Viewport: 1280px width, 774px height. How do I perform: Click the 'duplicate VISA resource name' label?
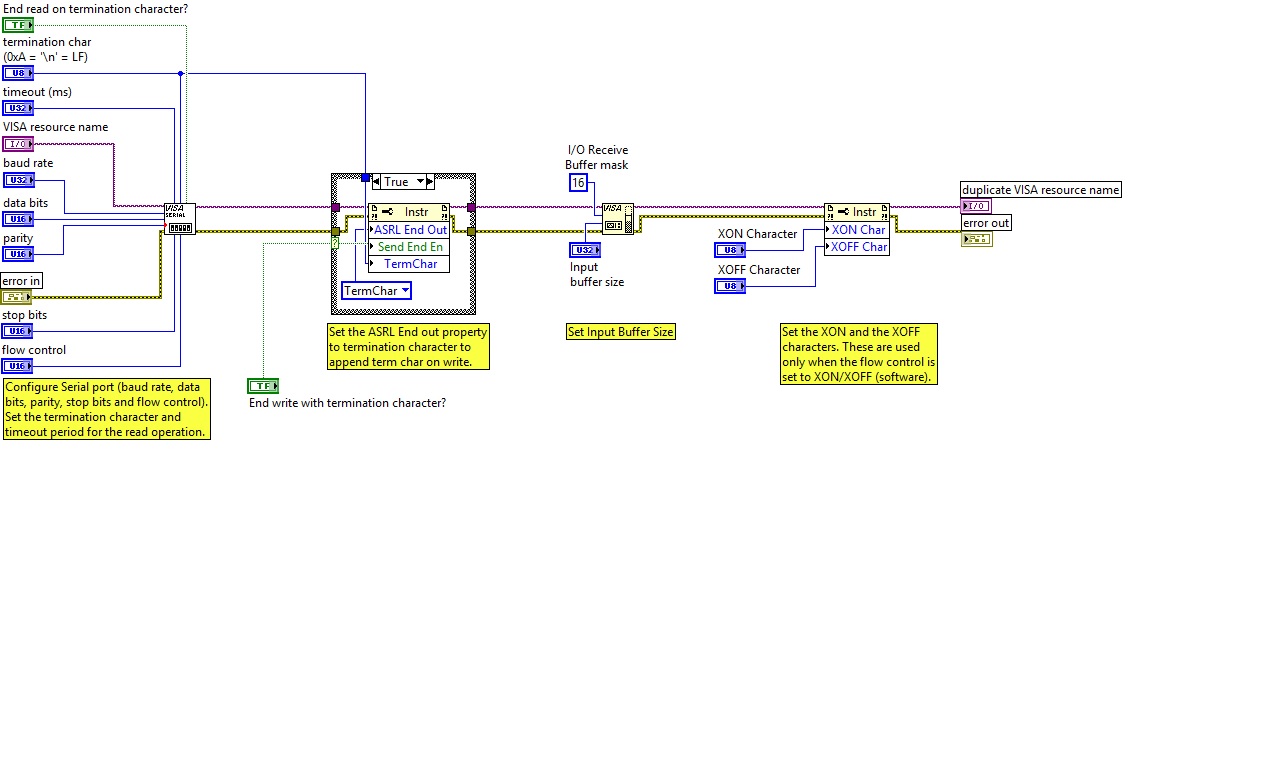[1041, 190]
